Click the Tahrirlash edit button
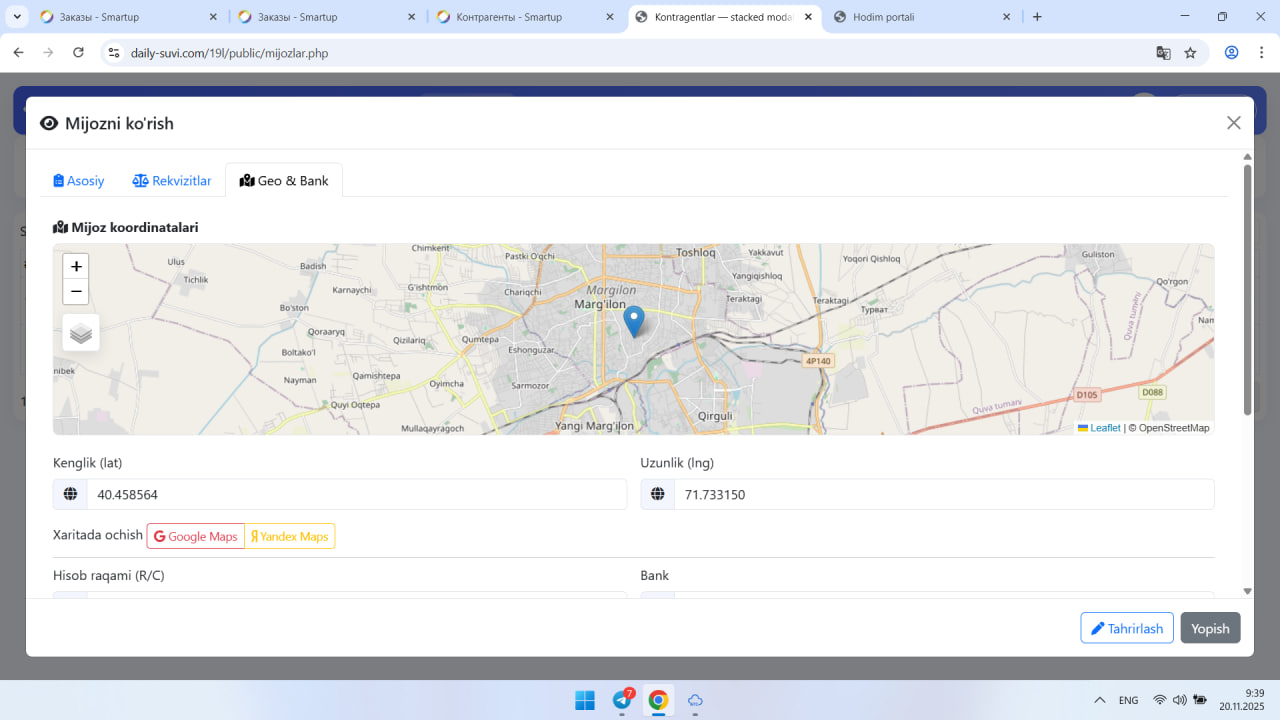The height and width of the screenshot is (720, 1280). pos(1126,628)
